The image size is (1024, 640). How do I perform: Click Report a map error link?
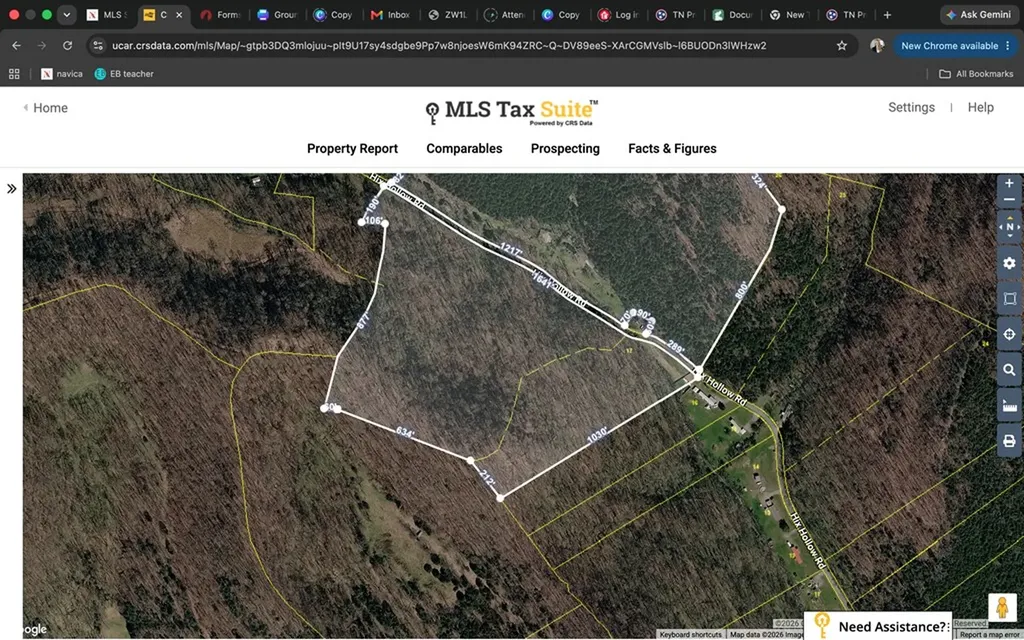point(991,634)
